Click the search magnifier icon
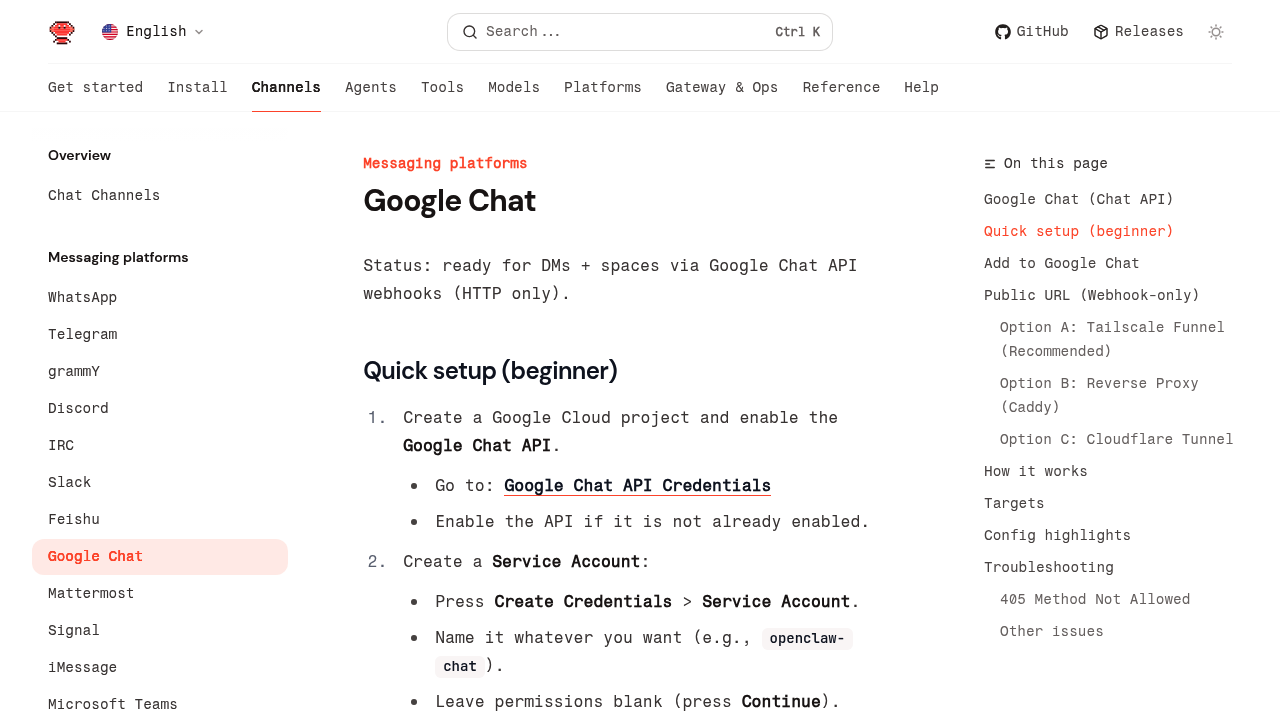Screen dimensions: 1280x720 [469, 32]
